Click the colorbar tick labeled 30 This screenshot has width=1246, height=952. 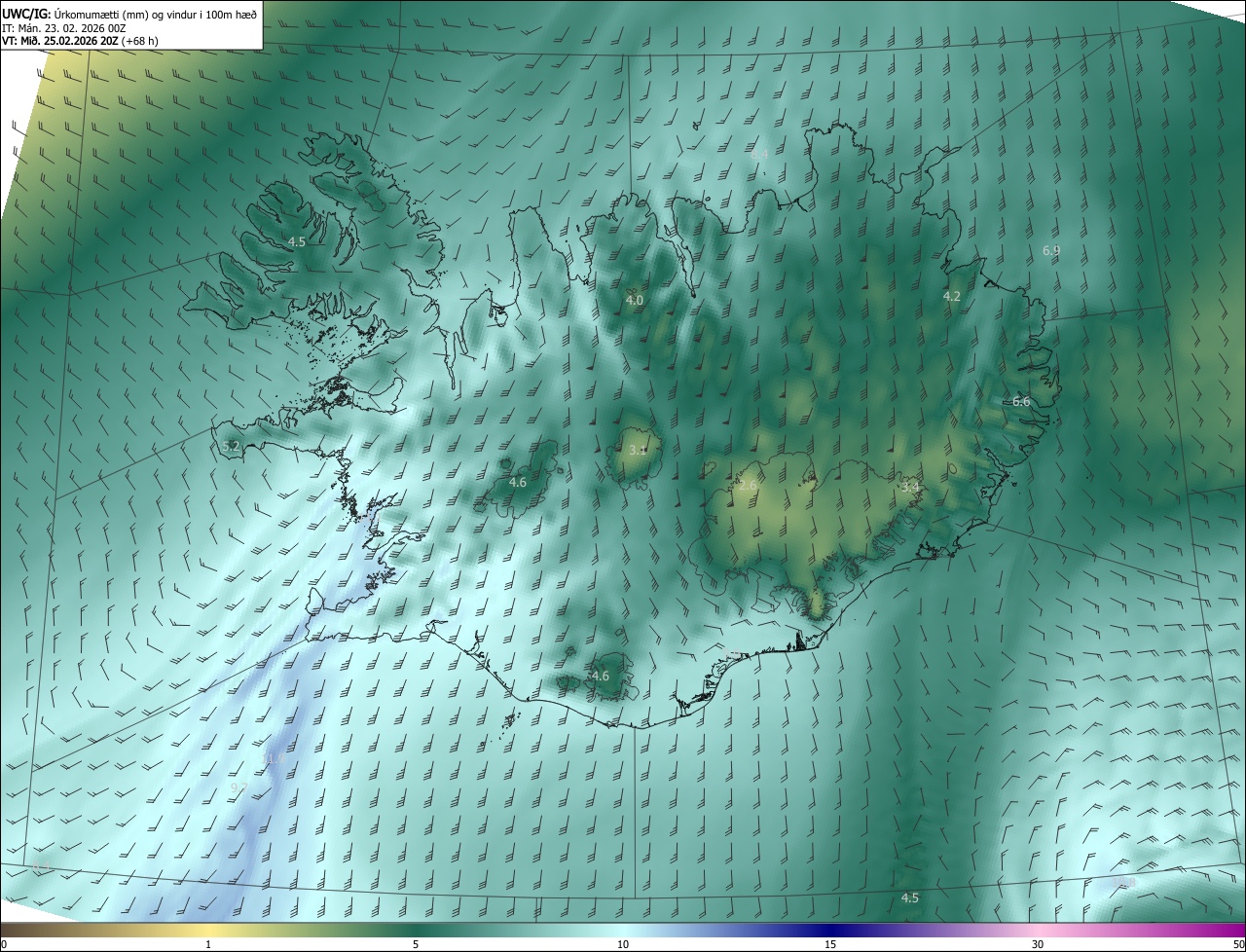[1038, 944]
